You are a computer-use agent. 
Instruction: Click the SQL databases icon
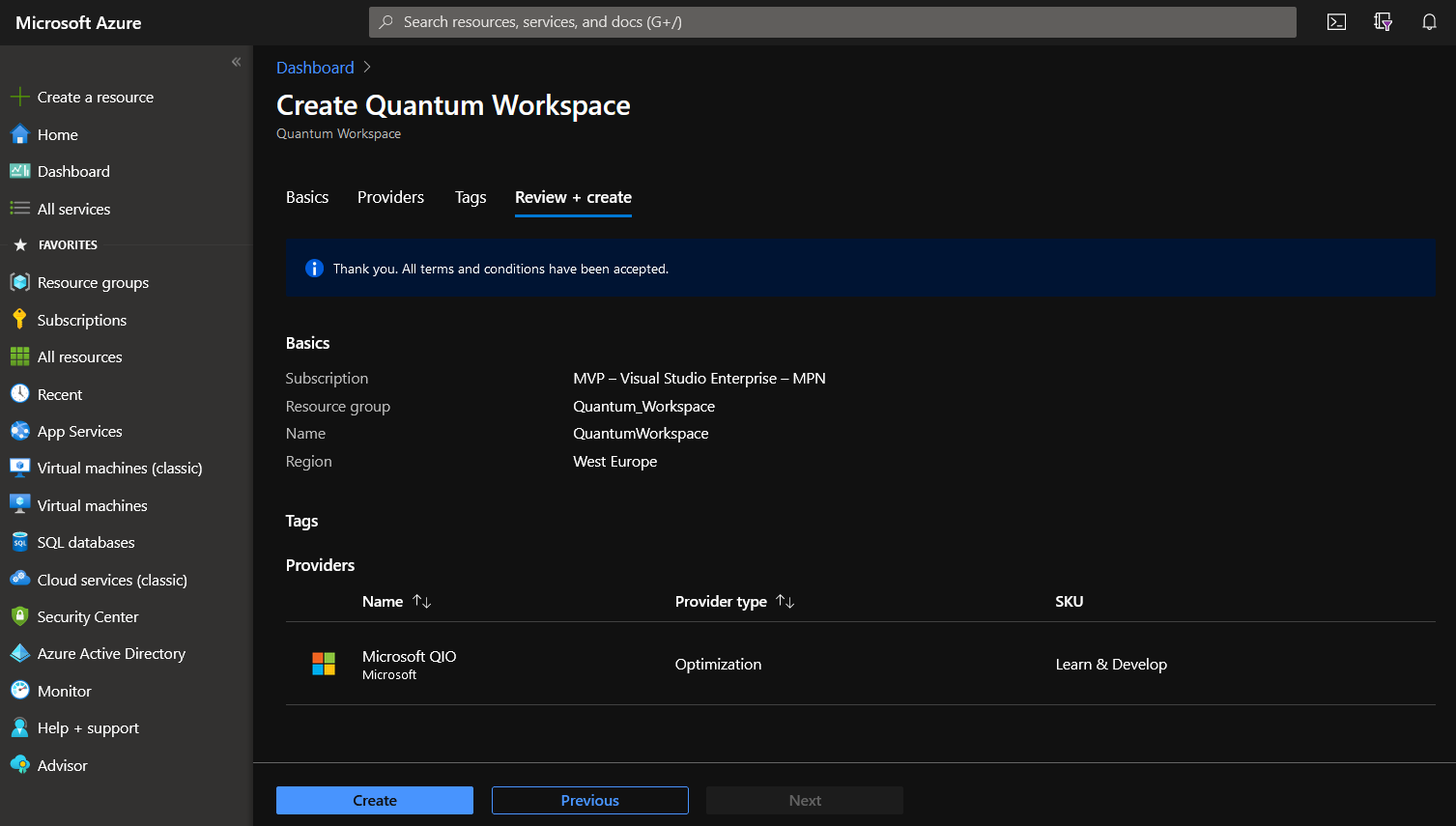[19, 542]
